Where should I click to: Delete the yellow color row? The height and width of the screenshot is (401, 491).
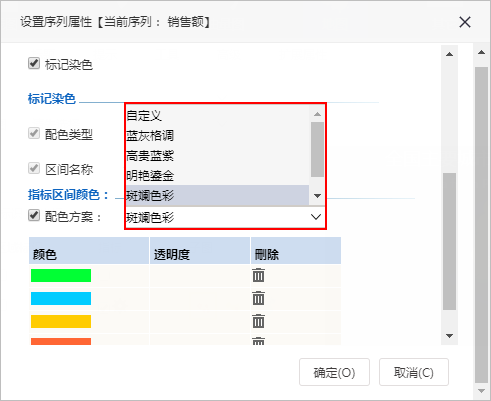coord(258,321)
